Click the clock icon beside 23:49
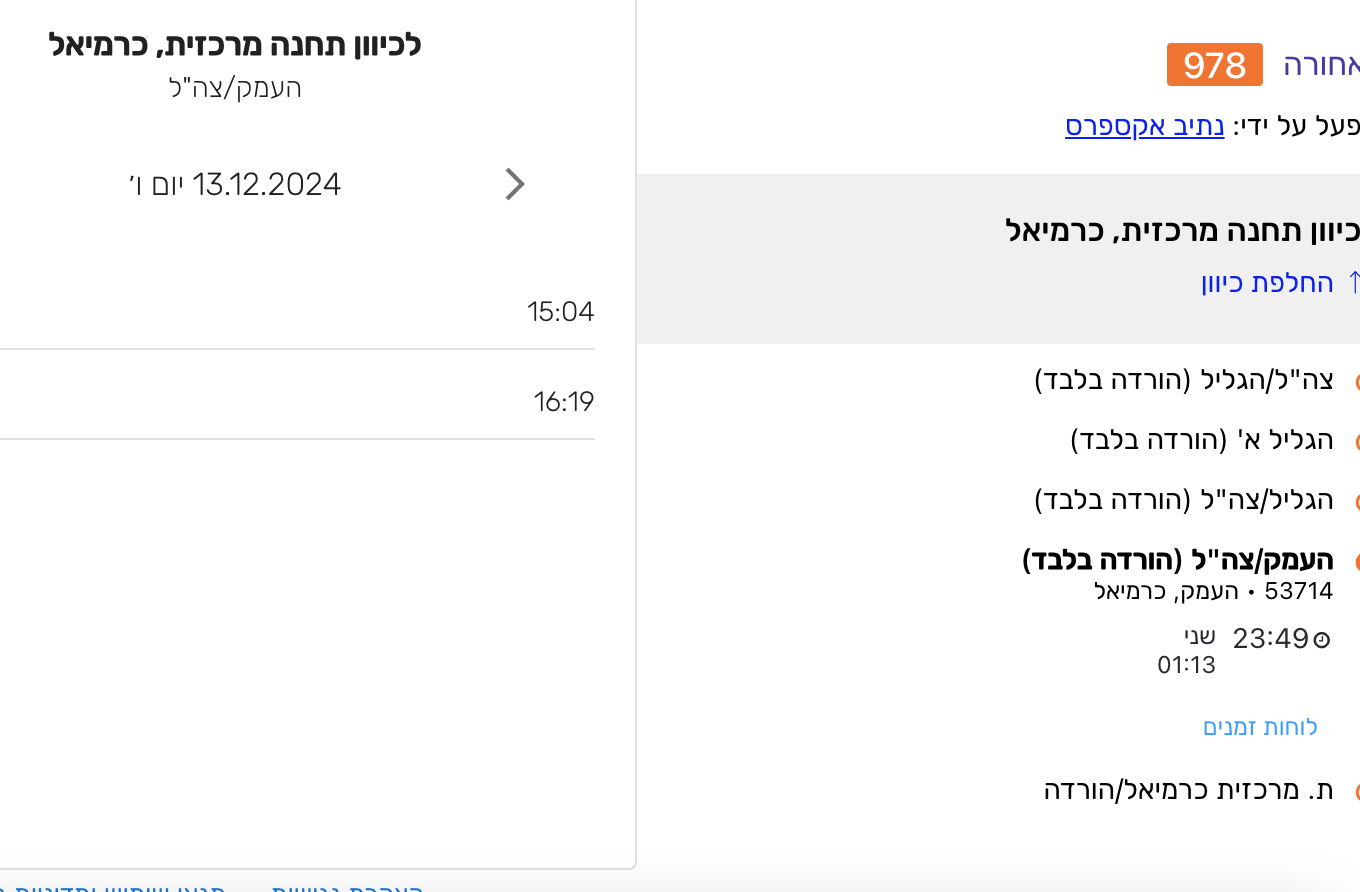This screenshot has height=892, width=1360. [1322, 640]
